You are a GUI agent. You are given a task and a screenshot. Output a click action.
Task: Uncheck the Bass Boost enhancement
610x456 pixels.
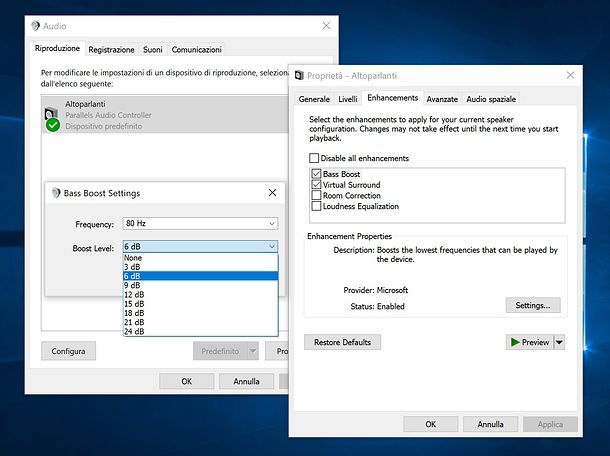point(316,174)
